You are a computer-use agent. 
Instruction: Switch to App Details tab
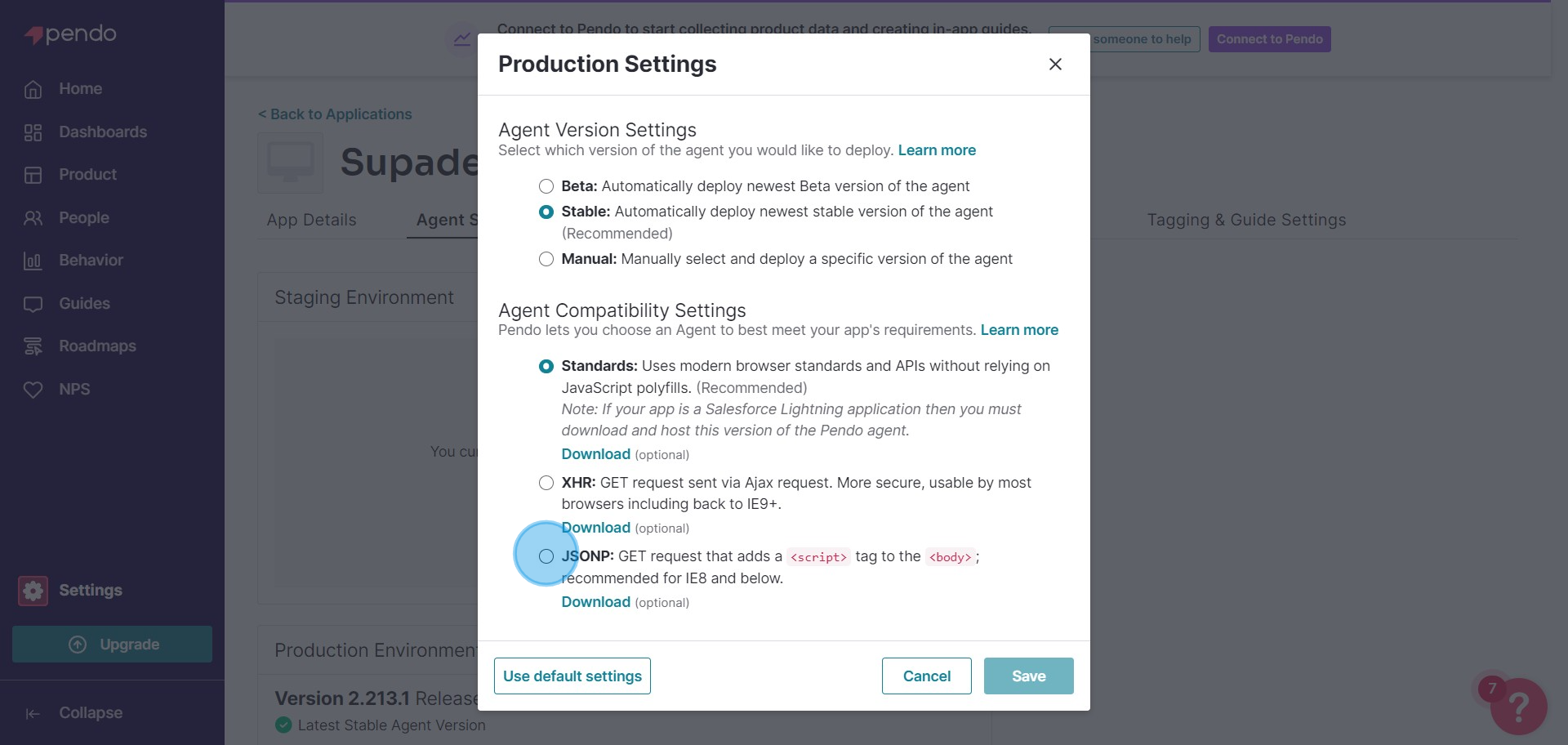pyautogui.click(x=311, y=220)
